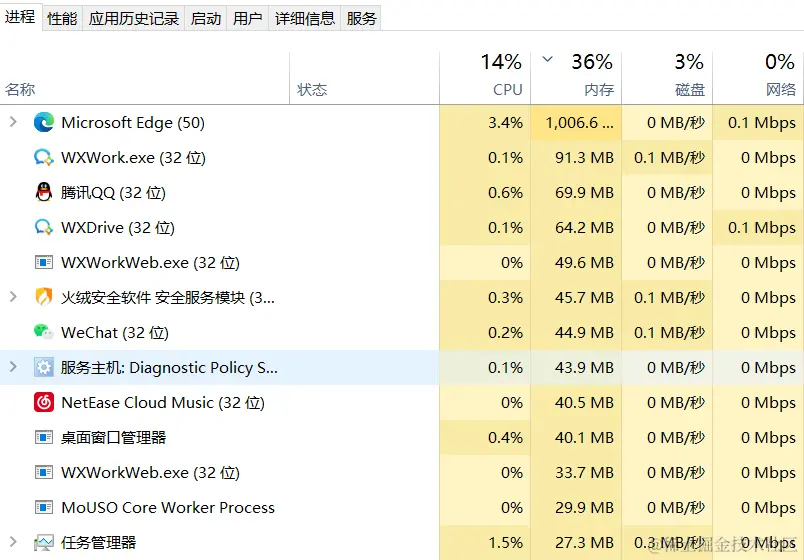Open the 服务 tab
Screen dimensions: 804x560
click(x=361, y=18)
